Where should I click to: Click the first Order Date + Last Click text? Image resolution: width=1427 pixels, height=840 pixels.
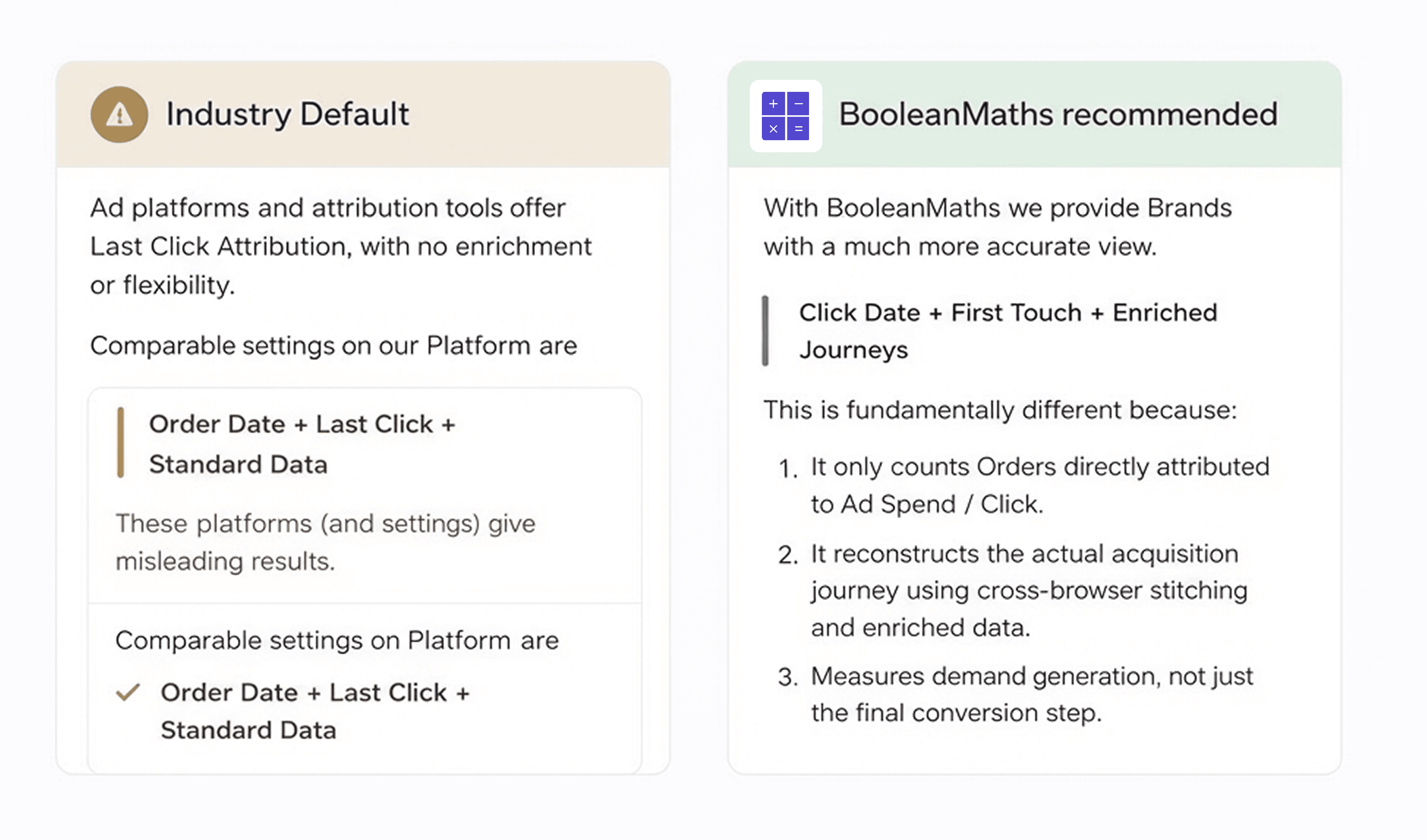click(302, 443)
